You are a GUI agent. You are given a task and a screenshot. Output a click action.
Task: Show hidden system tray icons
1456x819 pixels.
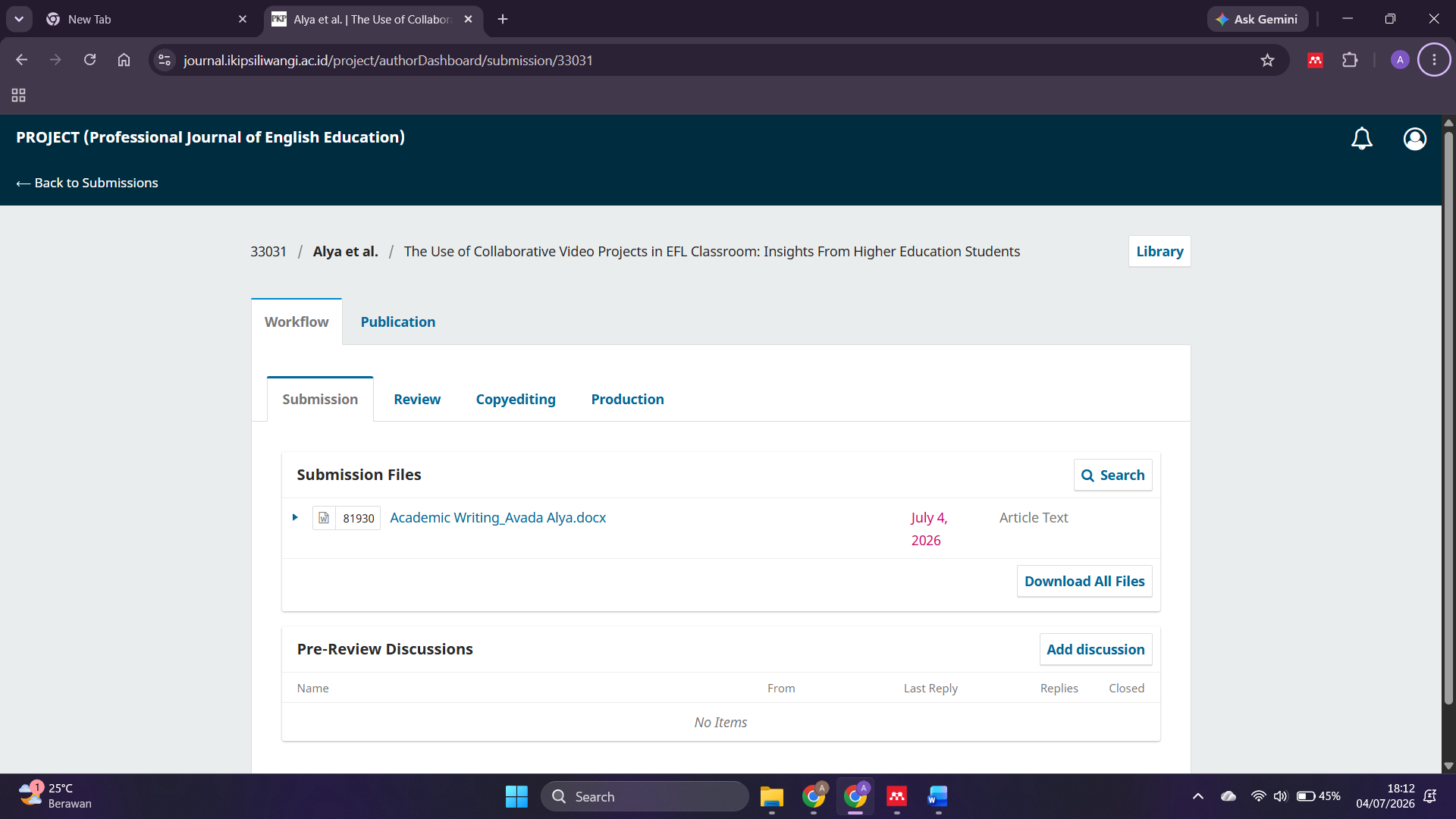(x=1198, y=796)
